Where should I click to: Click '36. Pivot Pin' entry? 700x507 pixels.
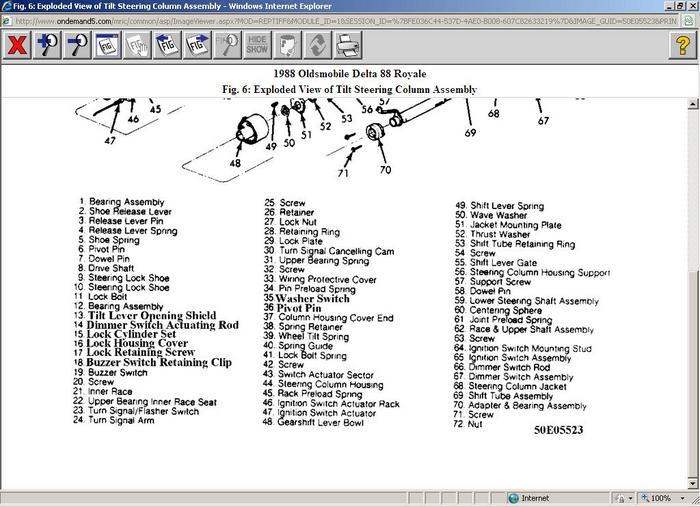292,308
